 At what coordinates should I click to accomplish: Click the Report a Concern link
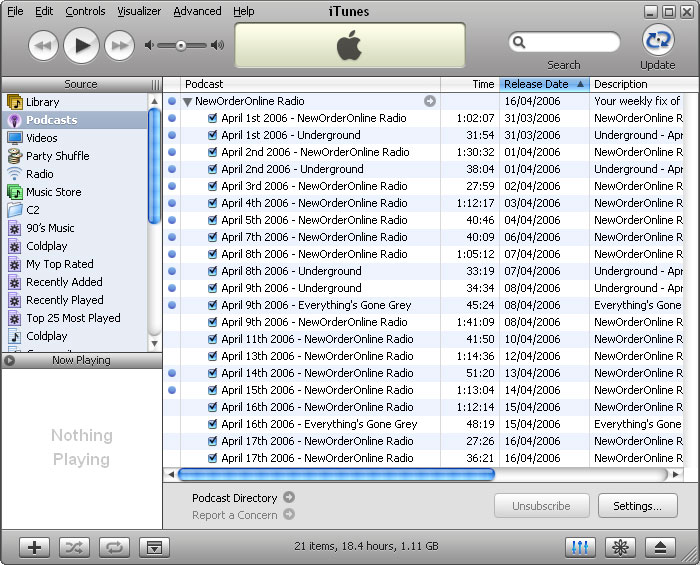235,515
